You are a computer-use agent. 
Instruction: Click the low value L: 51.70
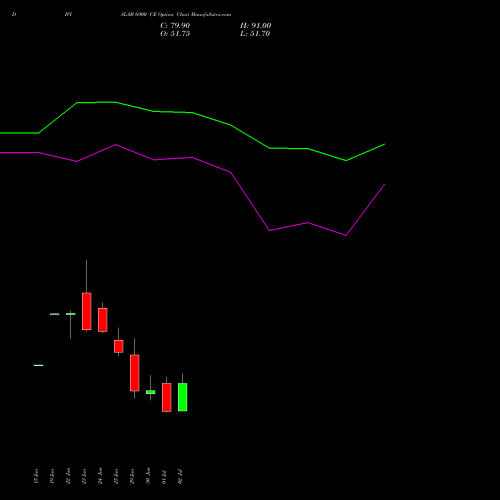coord(255,34)
